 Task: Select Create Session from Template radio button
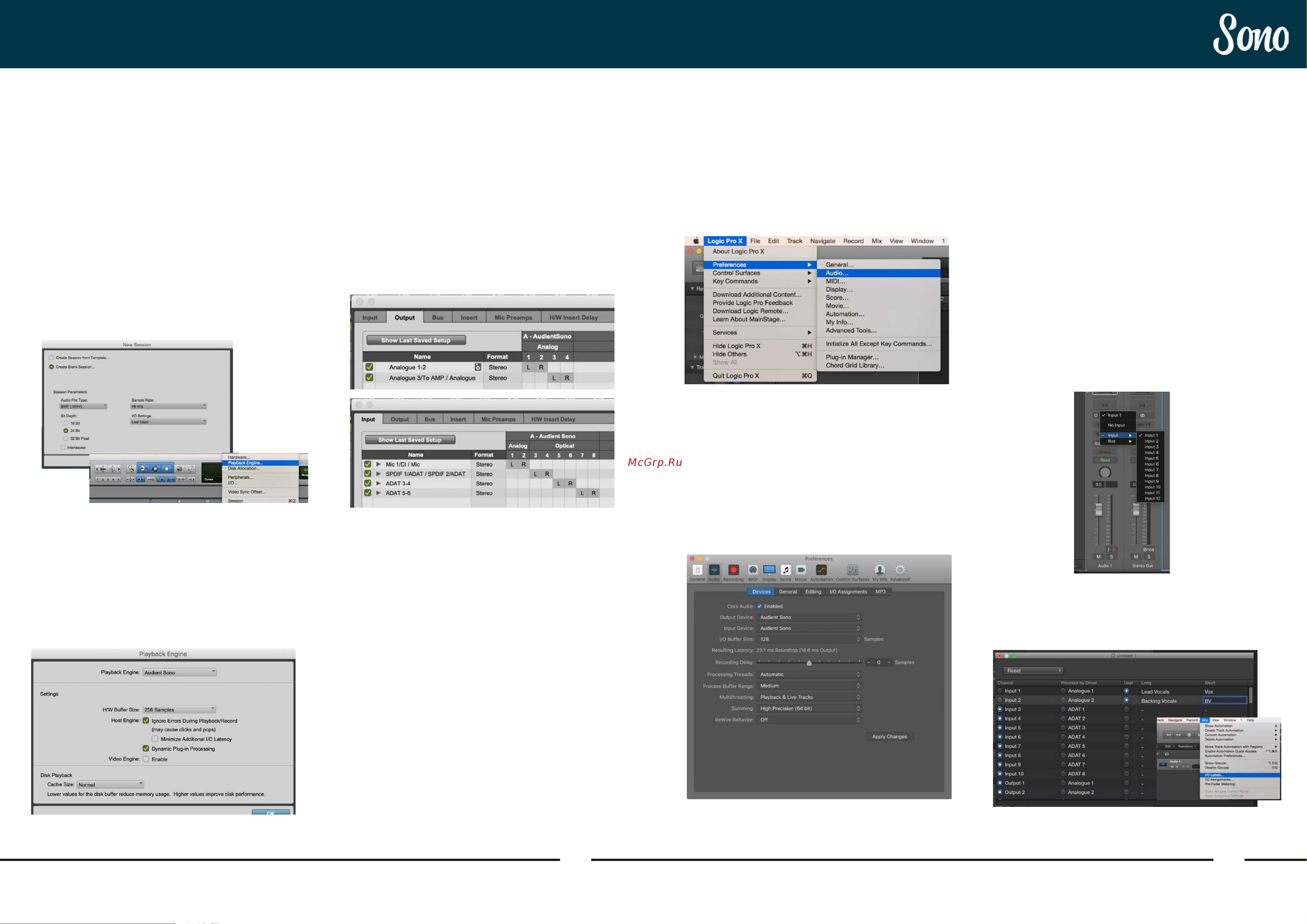point(52,358)
